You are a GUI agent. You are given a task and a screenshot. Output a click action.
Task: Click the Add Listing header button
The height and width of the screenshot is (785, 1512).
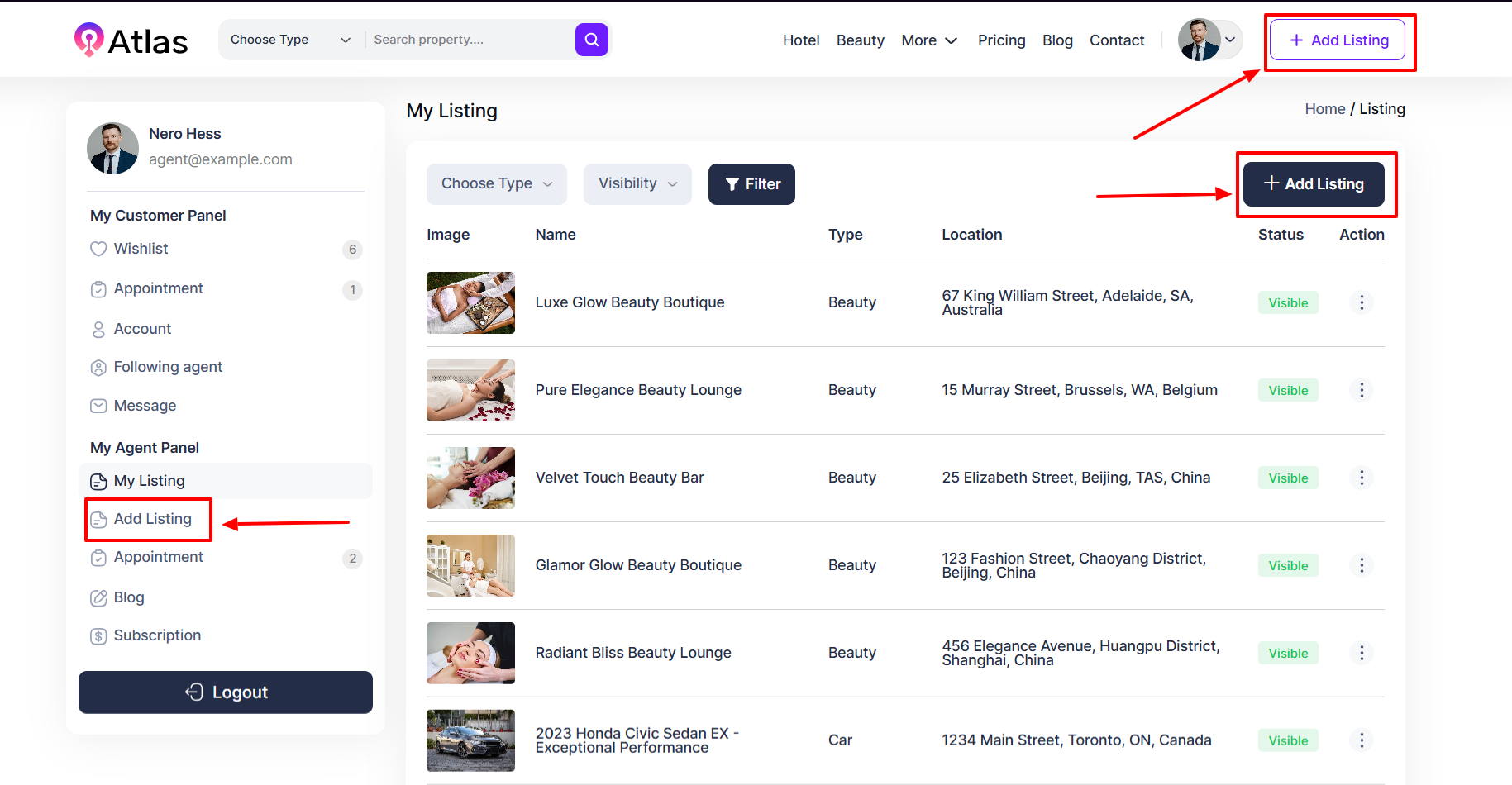1338,40
